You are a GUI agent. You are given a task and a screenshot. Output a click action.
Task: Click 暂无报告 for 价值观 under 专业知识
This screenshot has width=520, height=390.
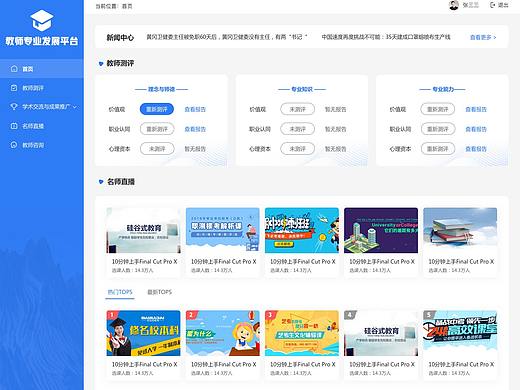(x=336, y=109)
